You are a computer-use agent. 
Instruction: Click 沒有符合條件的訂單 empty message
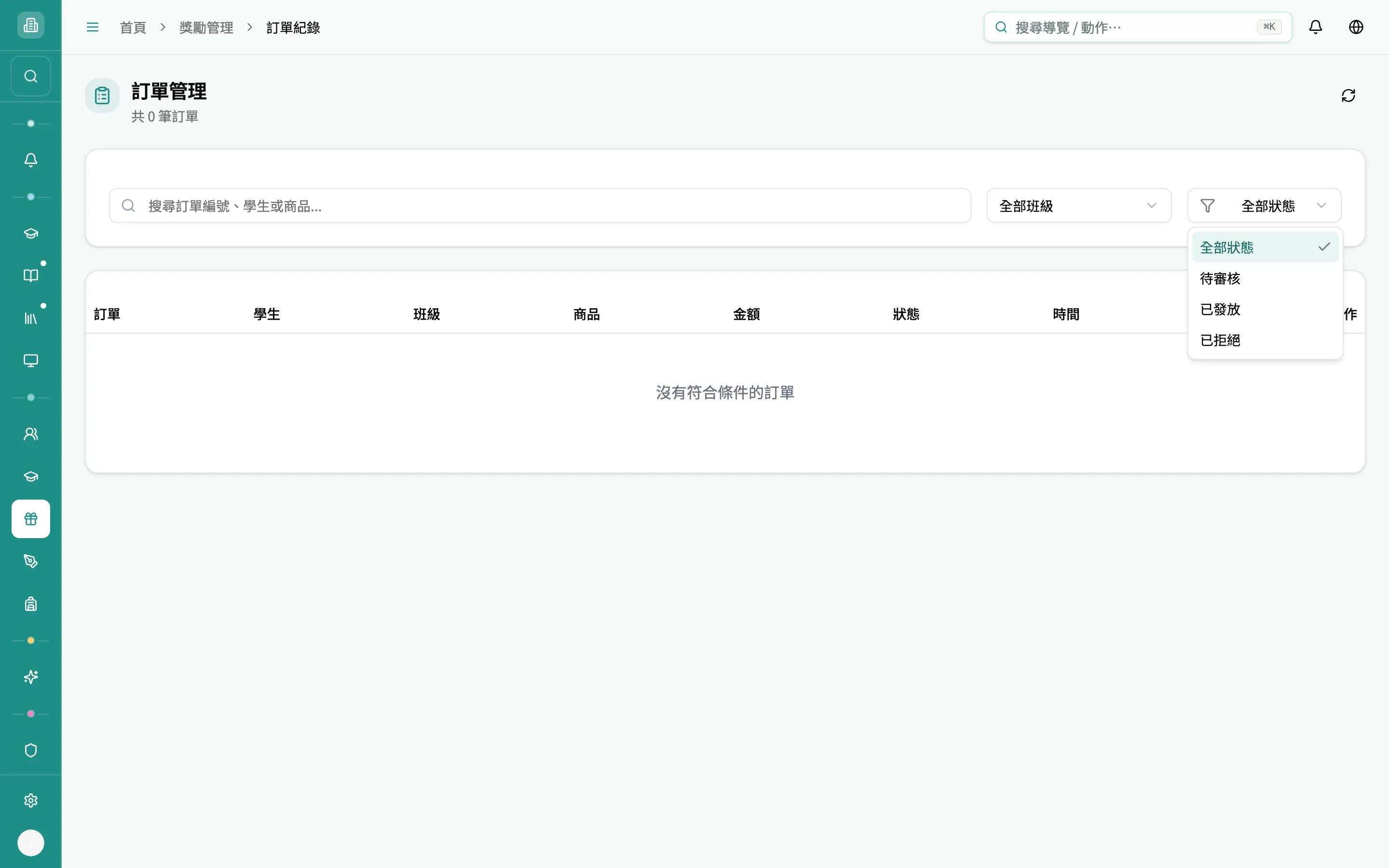pos(725,393)
